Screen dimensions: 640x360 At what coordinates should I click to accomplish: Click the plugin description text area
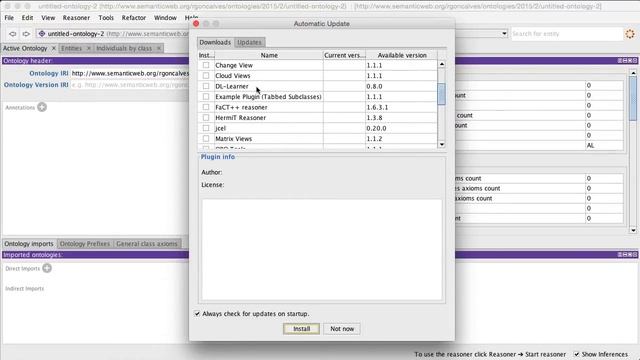[322, 249]
